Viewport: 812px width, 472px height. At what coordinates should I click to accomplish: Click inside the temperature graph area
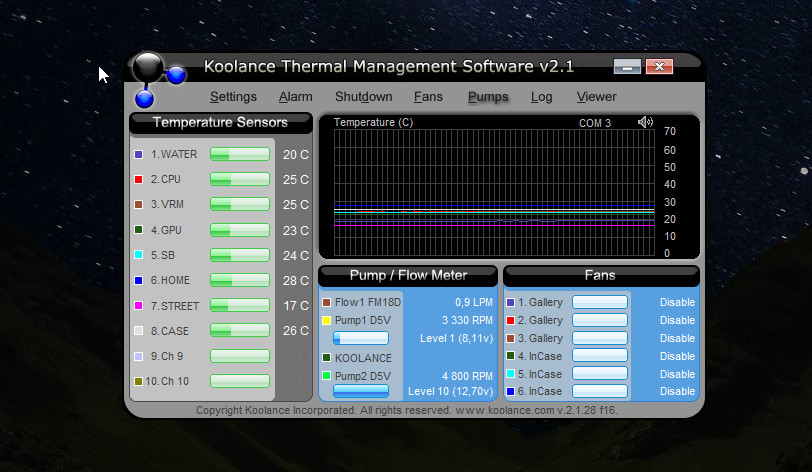click(494, 192)
